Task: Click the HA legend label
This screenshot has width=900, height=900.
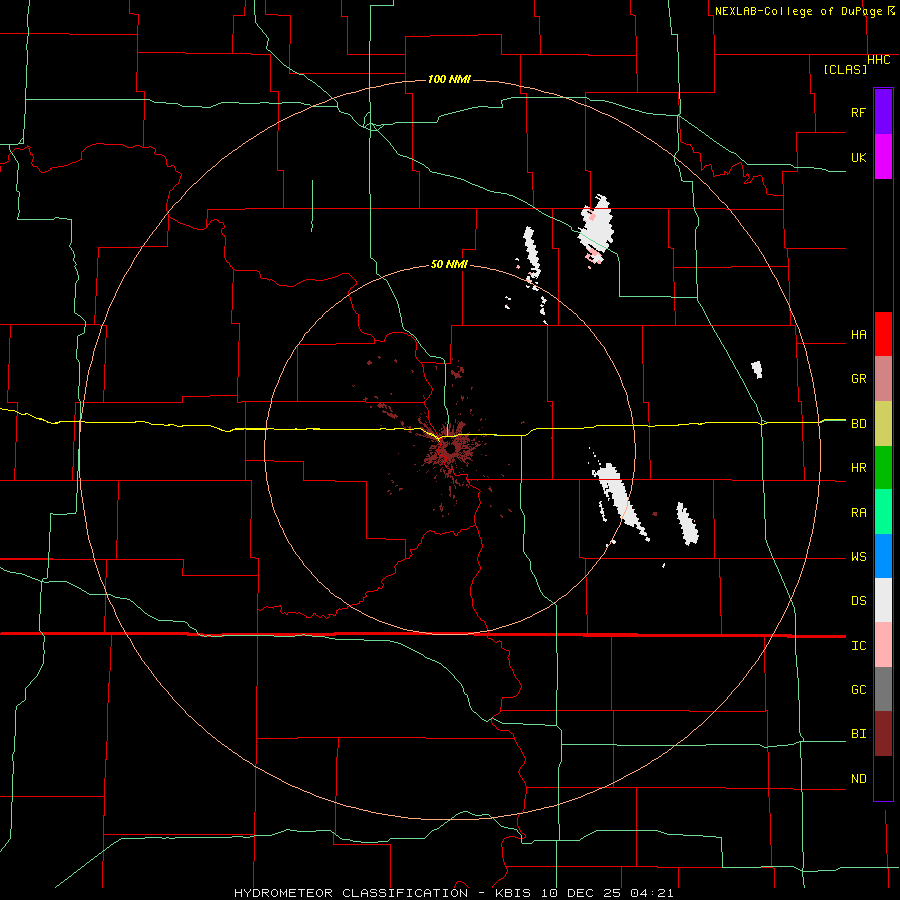Action: tap(858, 335)
